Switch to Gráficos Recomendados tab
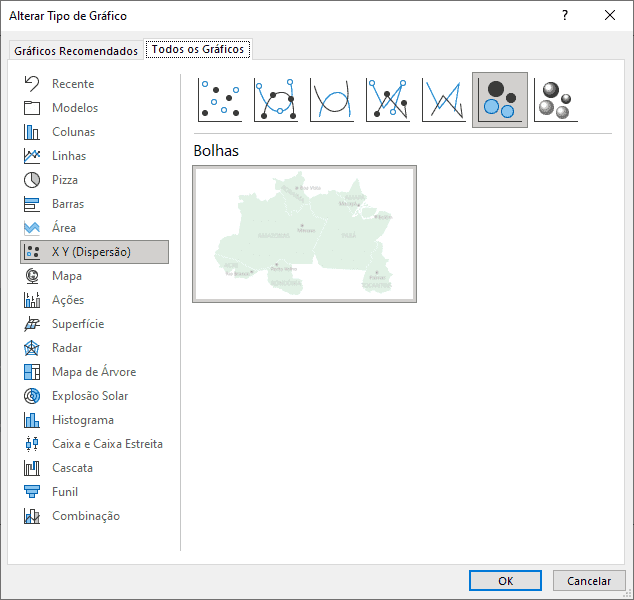Screen dimensions: 634x600 coord(76,50)
